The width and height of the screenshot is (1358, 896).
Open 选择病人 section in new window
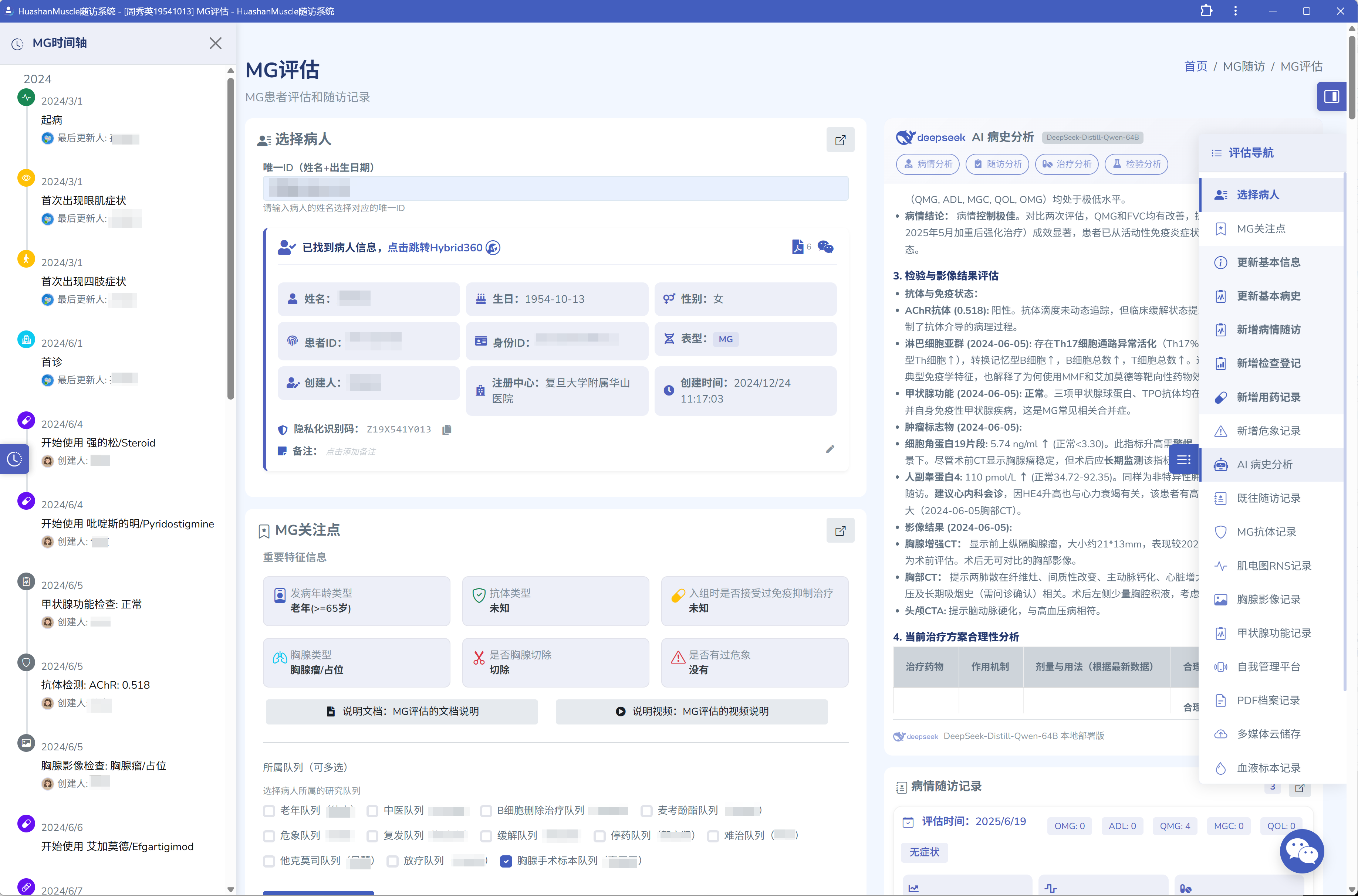pos(840,140)
